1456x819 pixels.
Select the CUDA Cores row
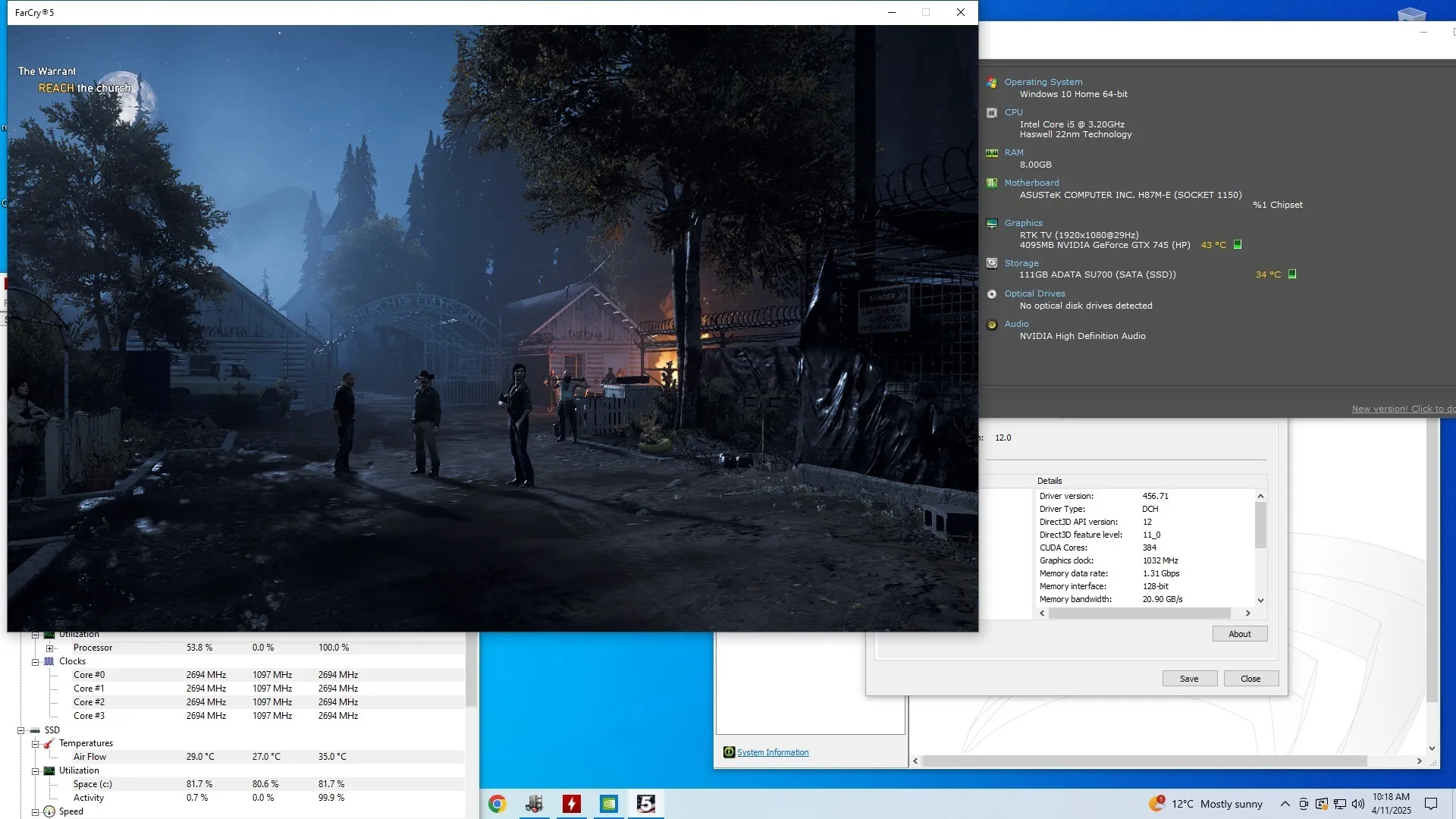1145,548
